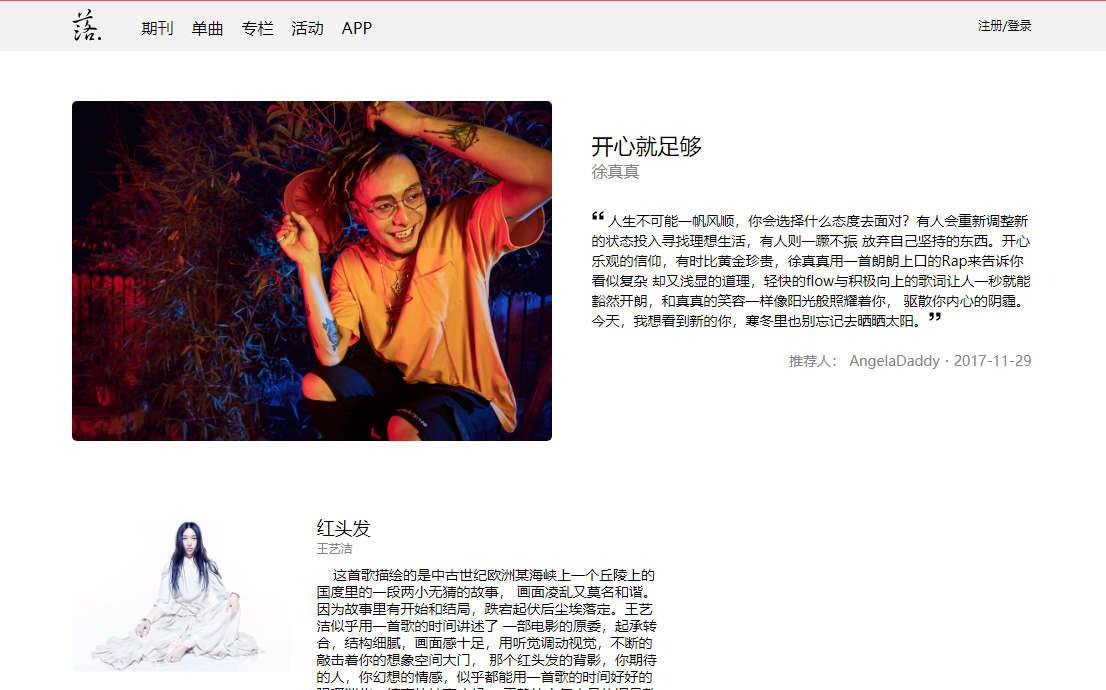
Task: Click the 推荐人 label
Action: [x=813, y=361]
